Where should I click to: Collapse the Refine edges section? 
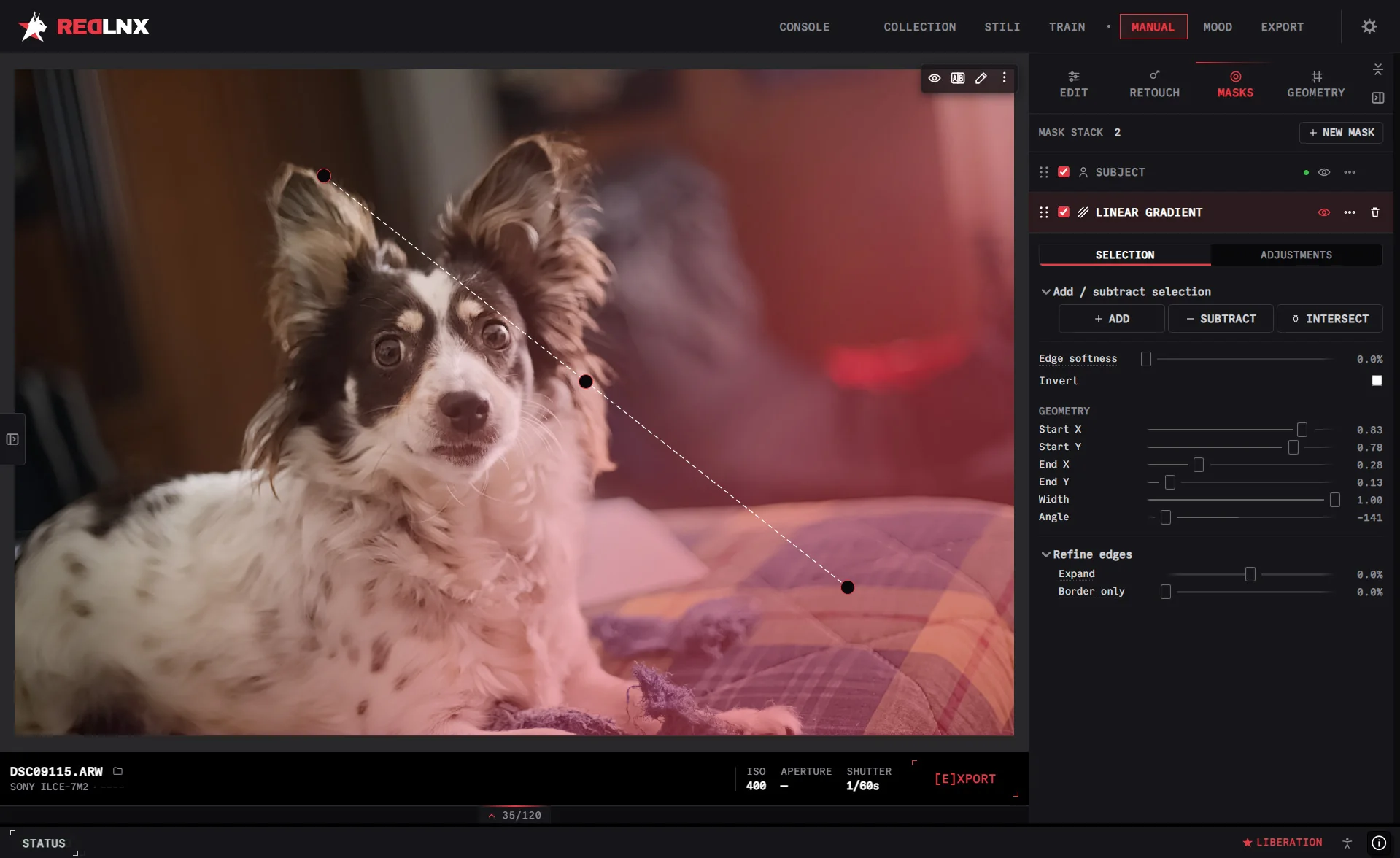tap(1046, 554)
